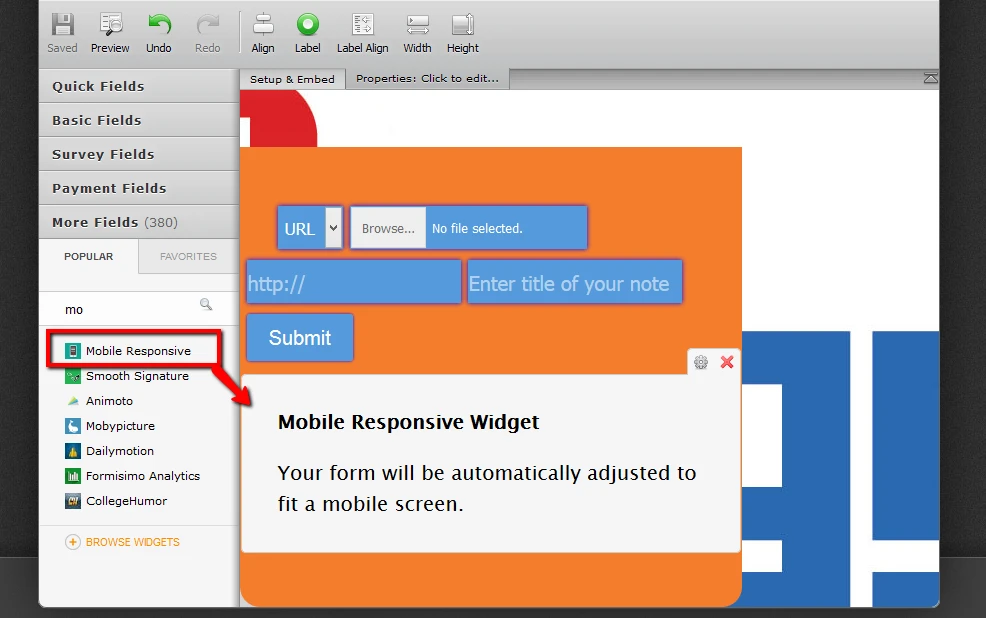The height and width of the screenshot is (618, 986).
Task: Select the Preview tool in the toolbar
Action: (110, 32)
